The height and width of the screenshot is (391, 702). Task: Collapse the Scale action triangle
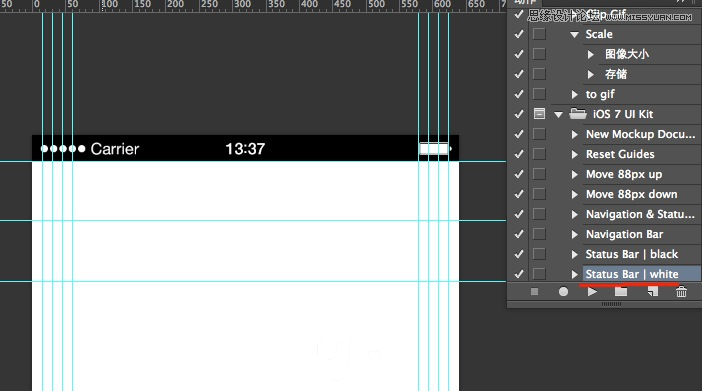point(574,34)
